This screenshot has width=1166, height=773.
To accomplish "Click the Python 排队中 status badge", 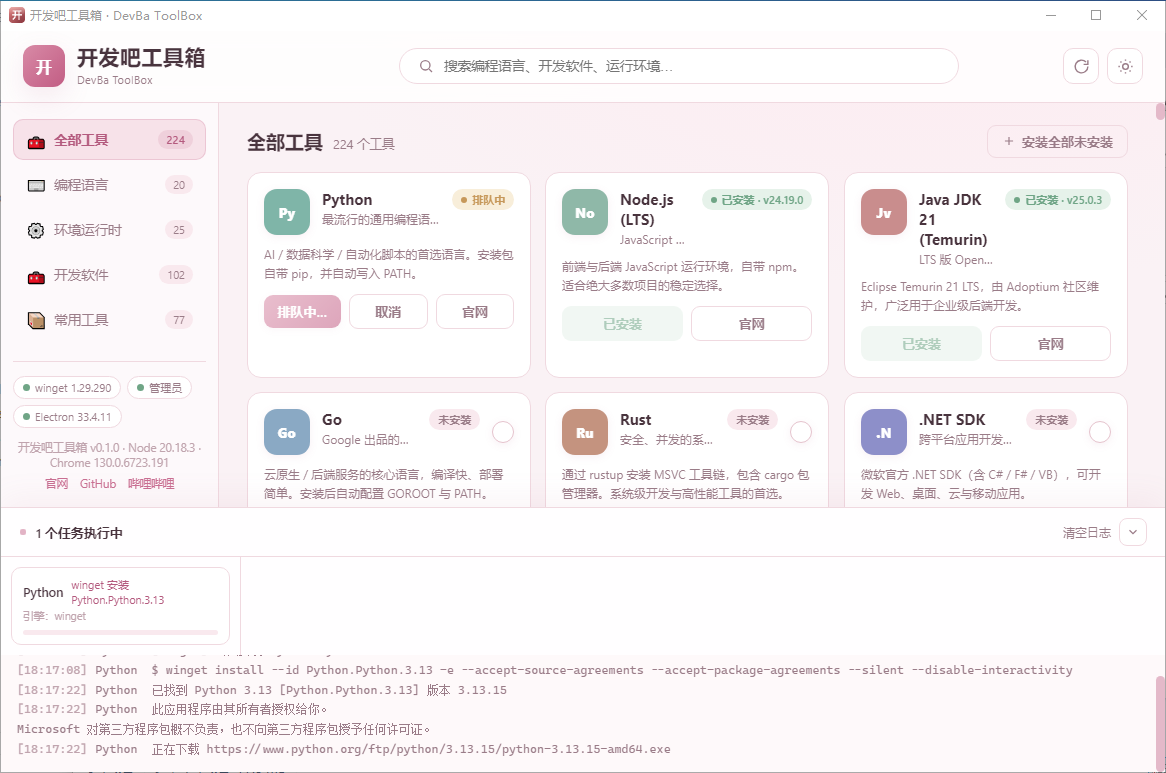I will click(483, 200).
